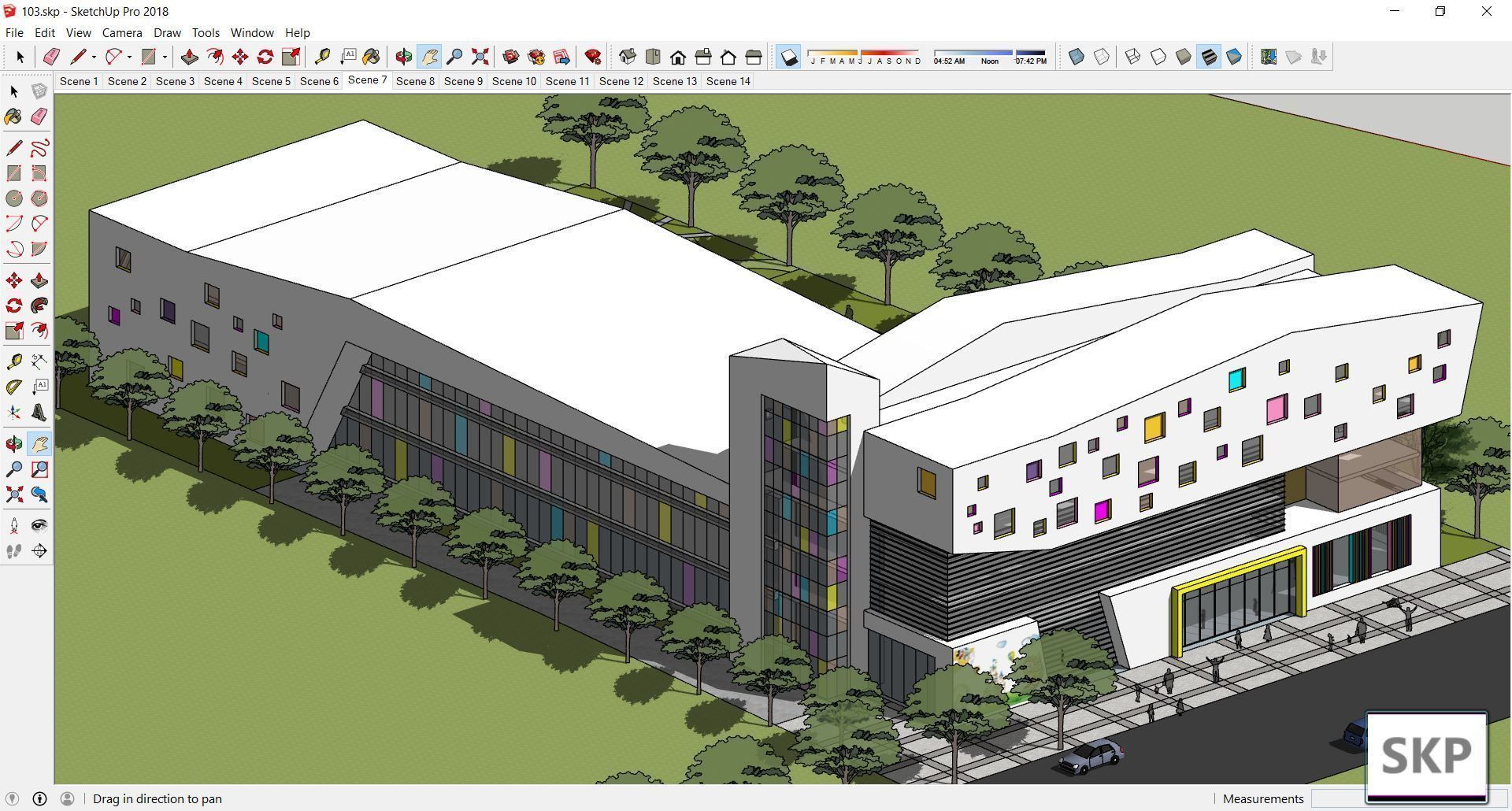The height and width of the screenshot is (811, 1512).
Task: Enable Shaded face style
Action: (x=1184, y=57)
